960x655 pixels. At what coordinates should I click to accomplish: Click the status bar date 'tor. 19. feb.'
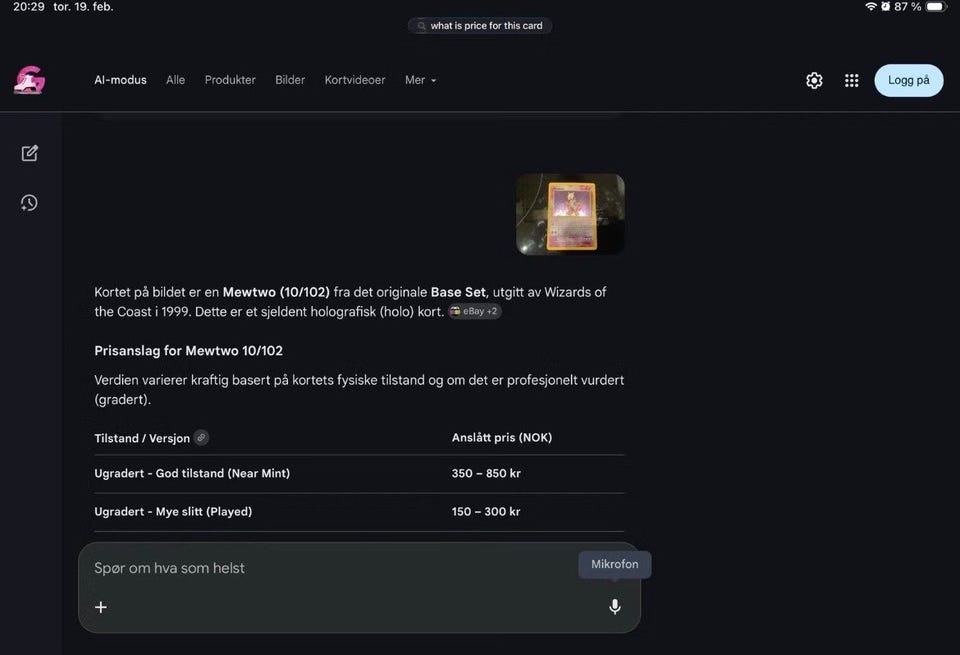point(83,7)
